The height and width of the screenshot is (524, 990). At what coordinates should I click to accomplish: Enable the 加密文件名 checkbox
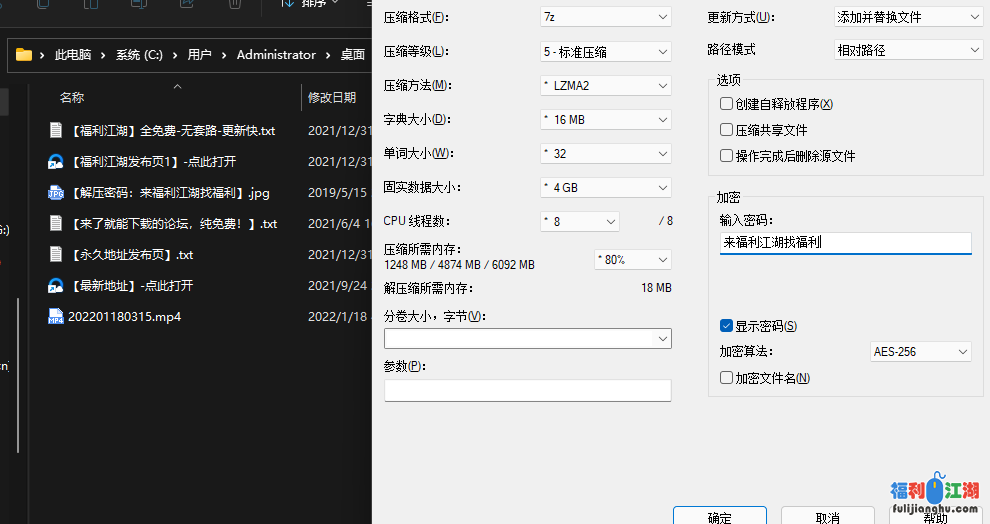click(727, 378)
